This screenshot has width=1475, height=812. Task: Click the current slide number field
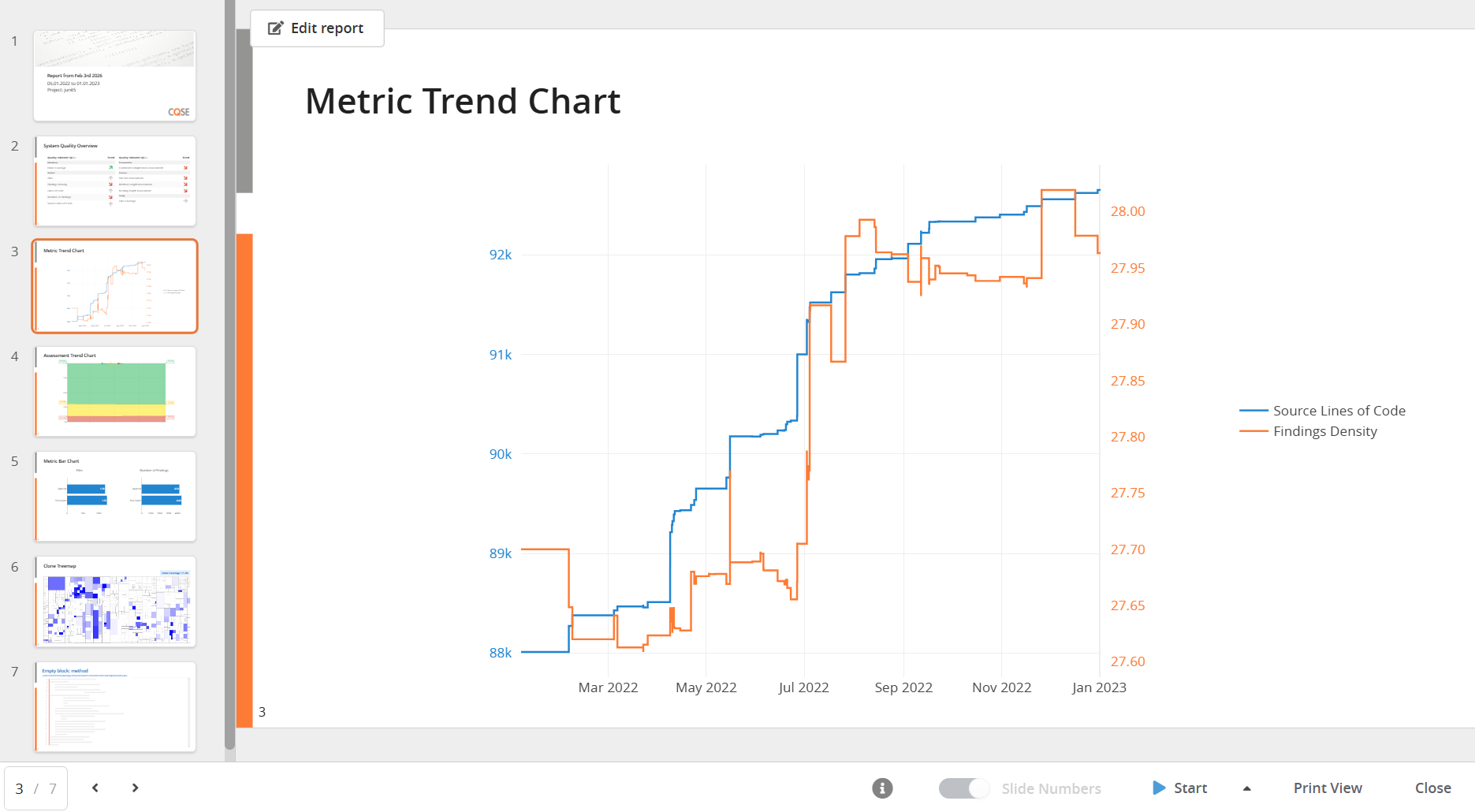pos(20,788)
